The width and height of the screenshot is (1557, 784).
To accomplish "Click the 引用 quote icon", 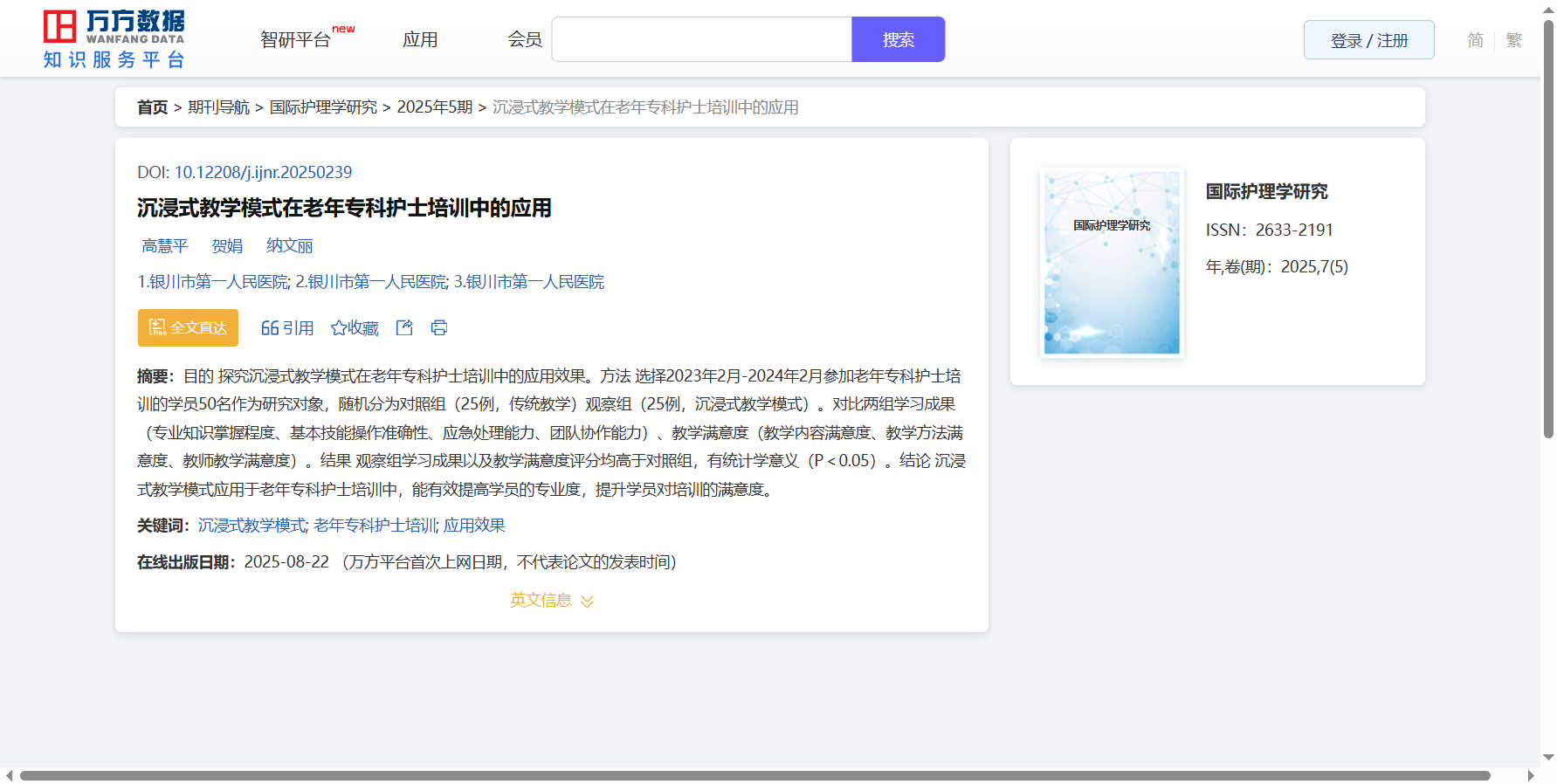I will click(270, 328).
